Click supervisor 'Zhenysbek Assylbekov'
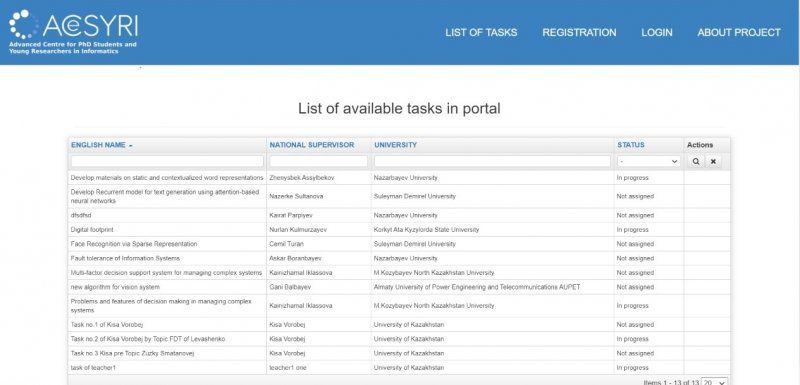Screen dimensions: 800x385 pos(302,178)
